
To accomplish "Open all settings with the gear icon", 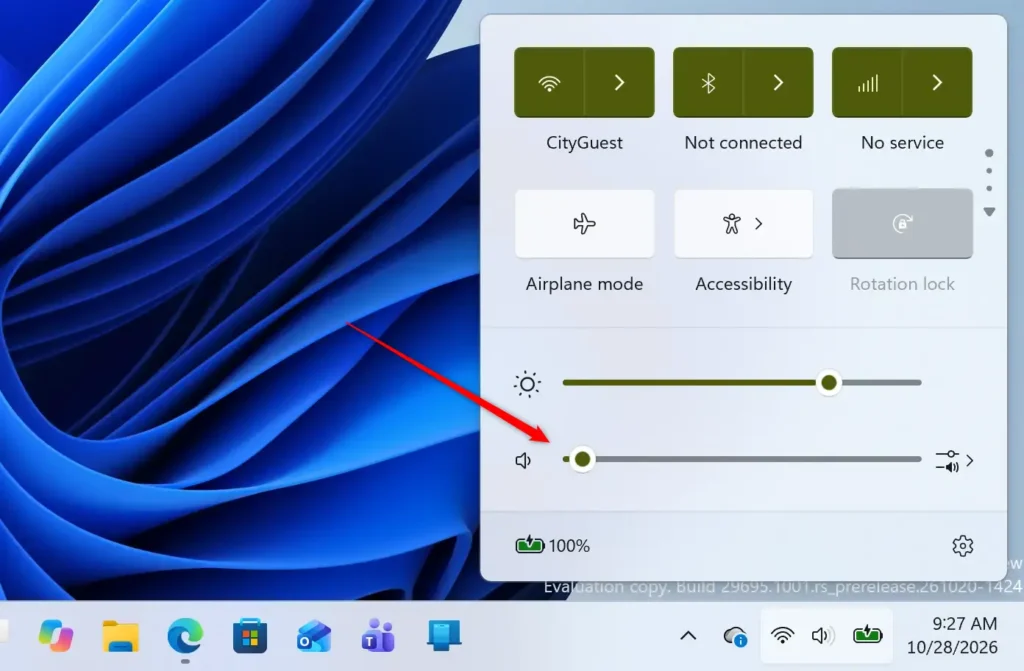I will tap(963, 546).
